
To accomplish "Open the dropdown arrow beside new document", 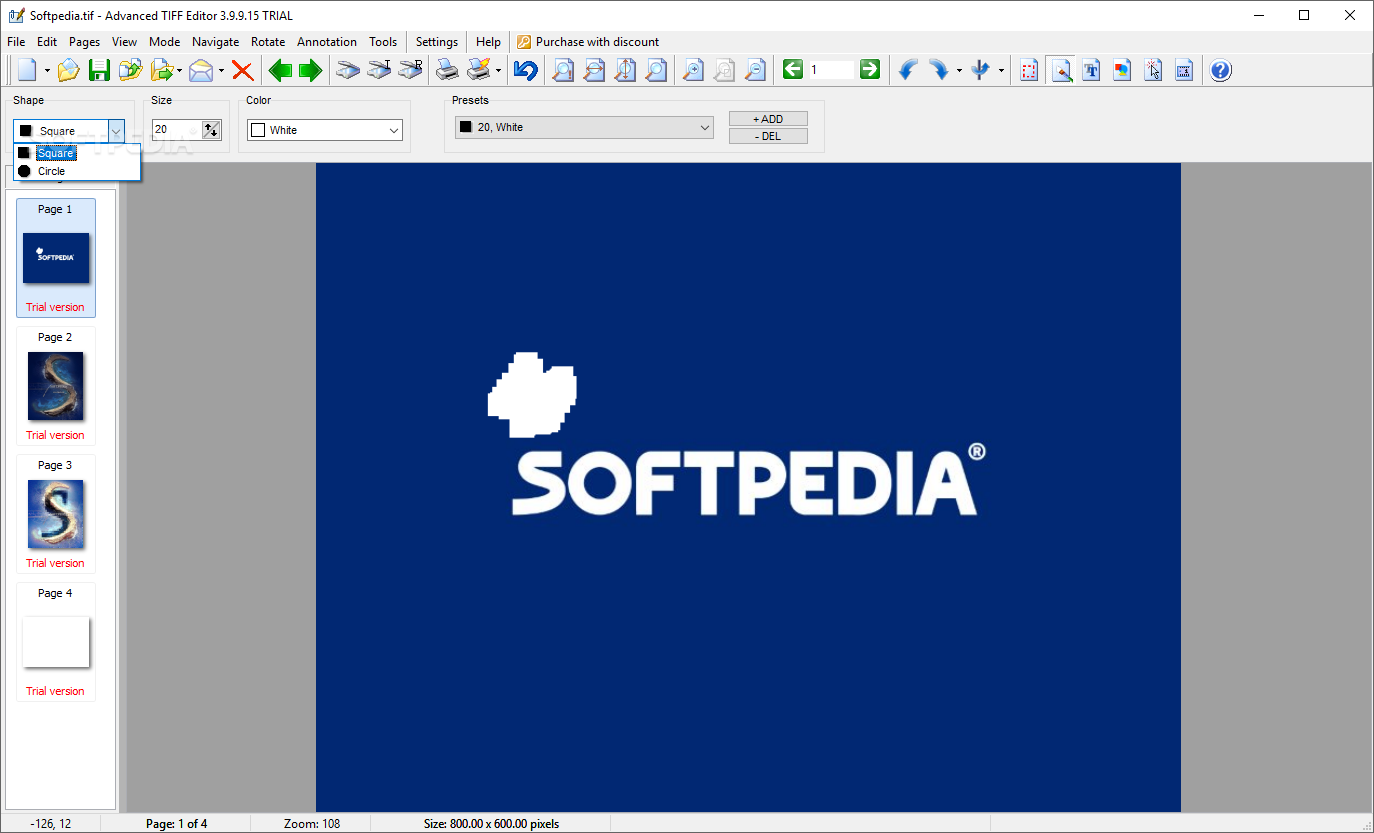I will (x=47, y=70).
